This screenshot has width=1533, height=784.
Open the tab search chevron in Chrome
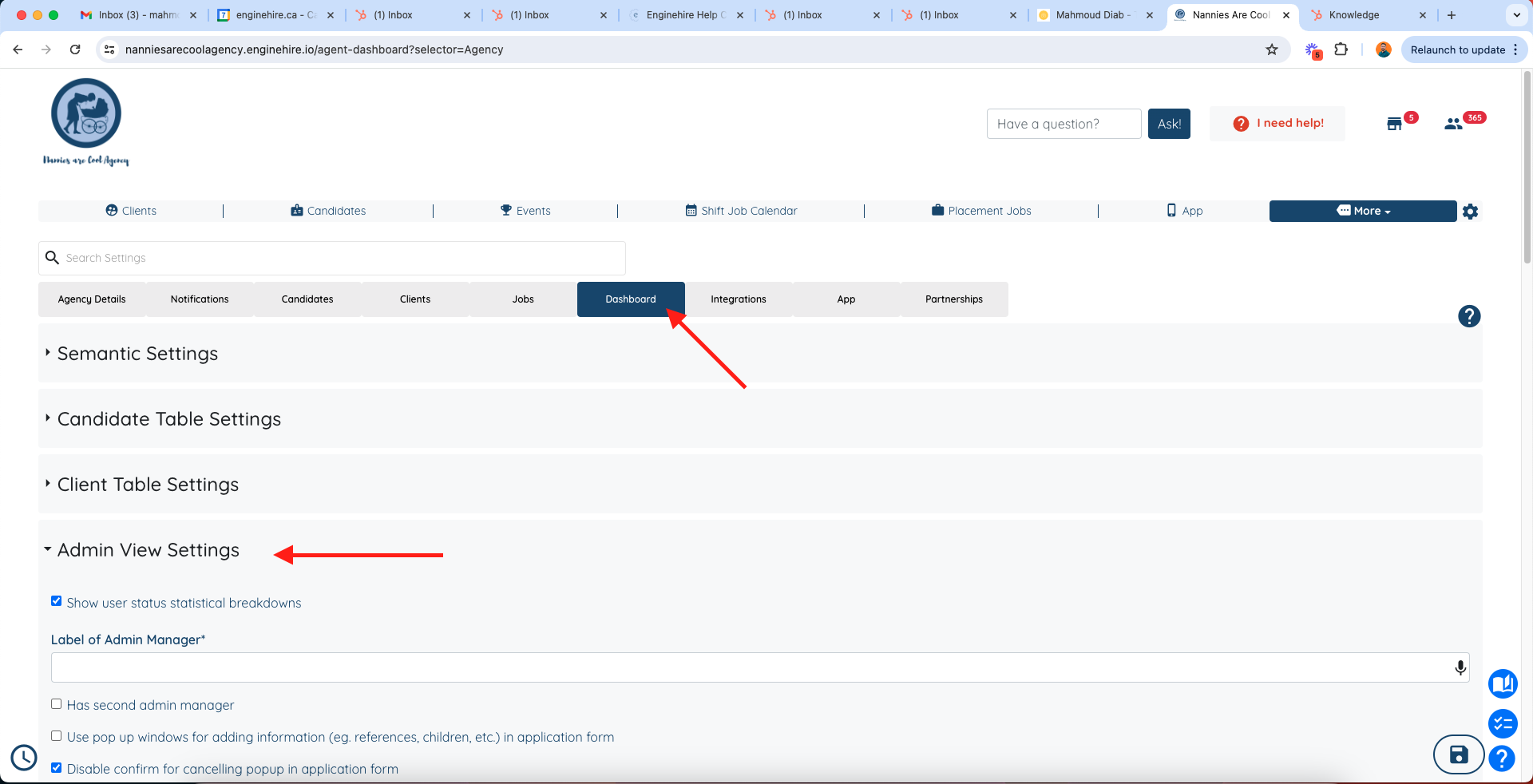click(x=1516, y=15)
